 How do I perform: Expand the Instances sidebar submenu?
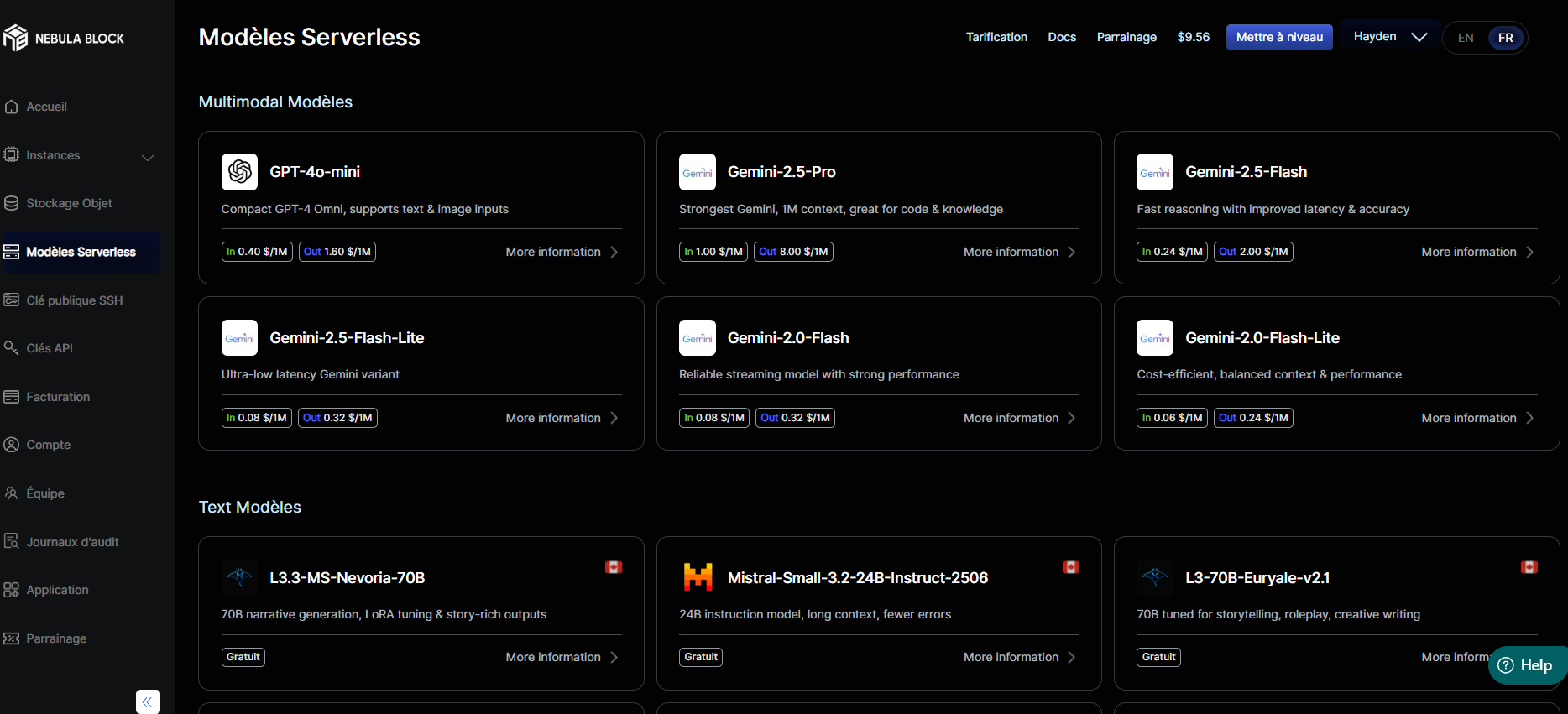pos(148,157)
